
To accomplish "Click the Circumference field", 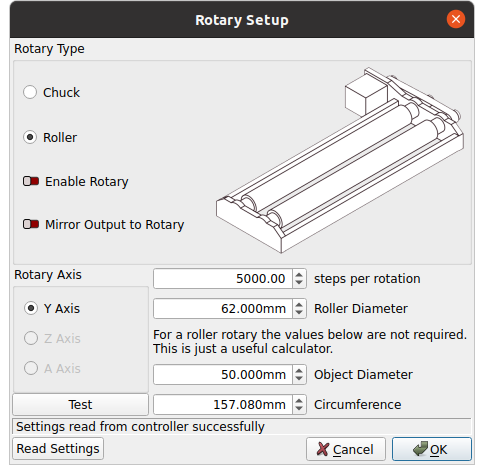I will [223, 405].
